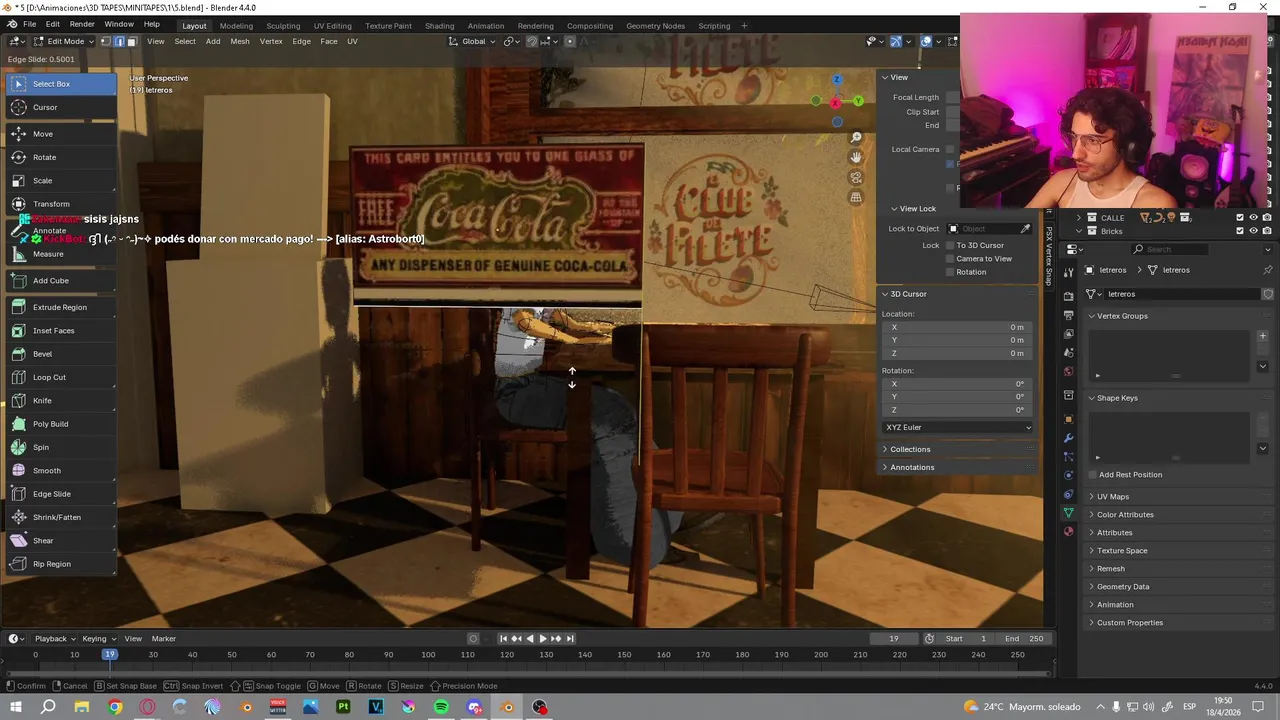
Task: Click the zoom viewport magnifier icon
Action: [856, 137]
